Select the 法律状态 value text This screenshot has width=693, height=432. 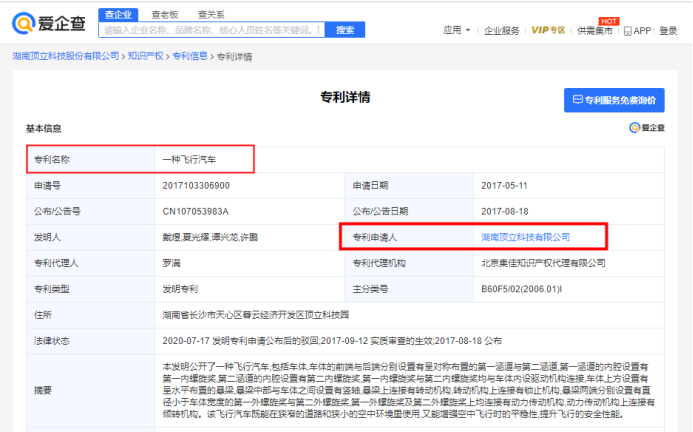point(332,341)
